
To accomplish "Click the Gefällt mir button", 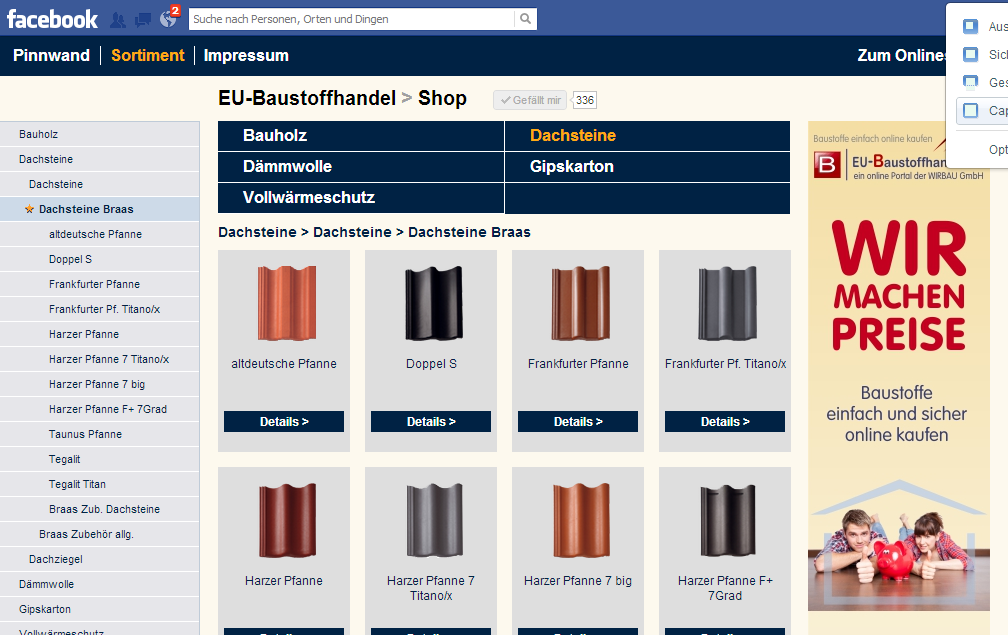I will 530,100.
